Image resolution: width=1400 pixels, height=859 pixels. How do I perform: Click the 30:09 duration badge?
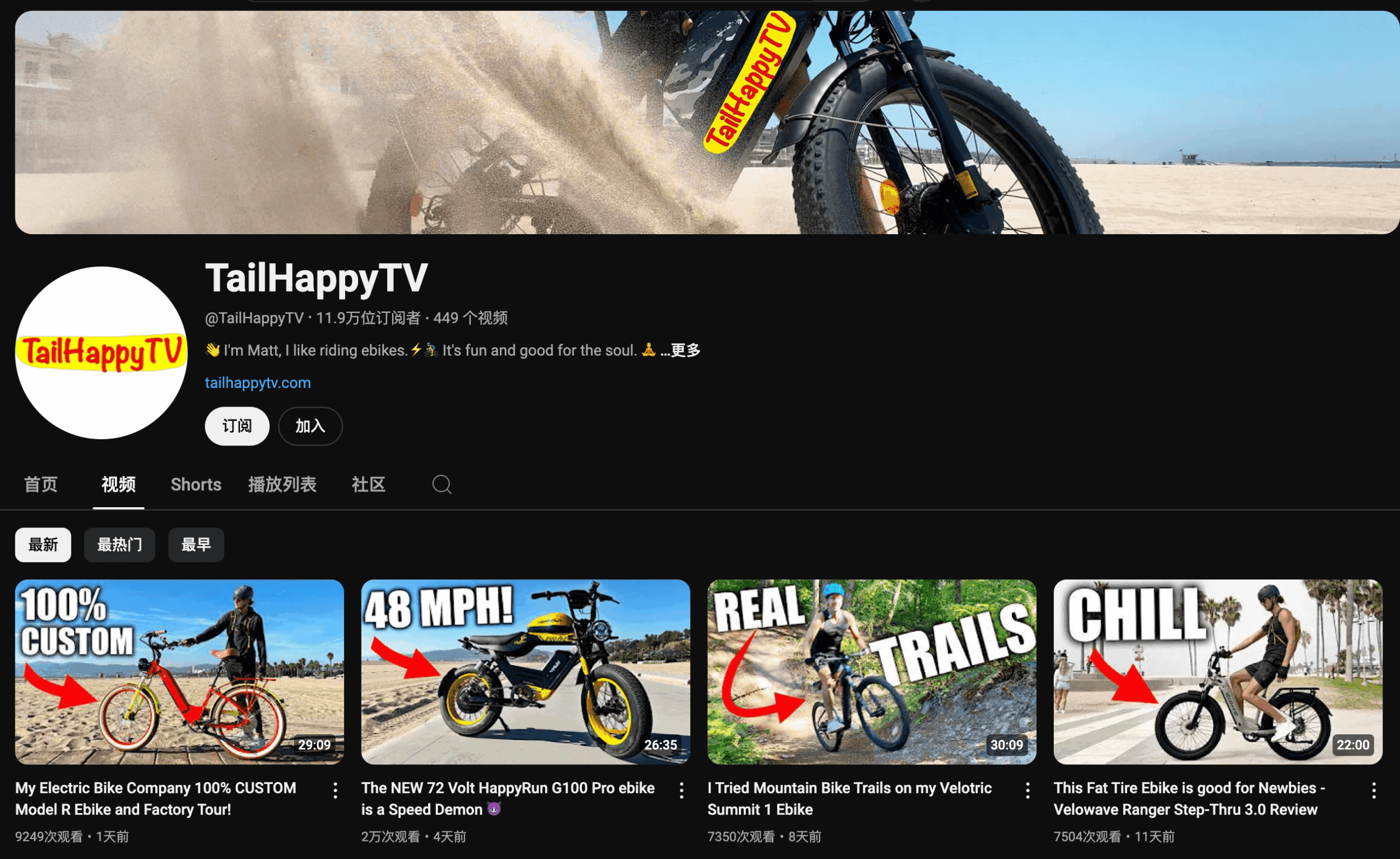(1007, 745)
